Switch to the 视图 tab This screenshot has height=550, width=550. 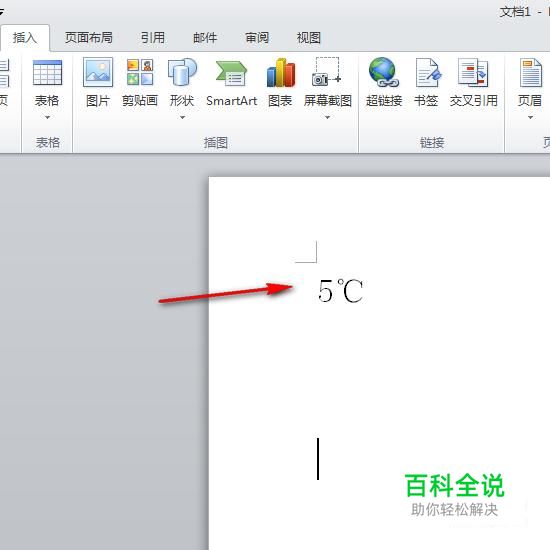309,38
